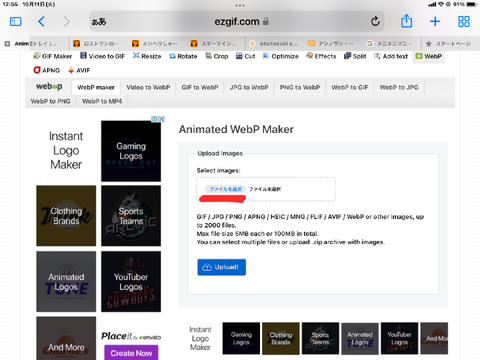The image size is (480, 360).
Task: Open the ad info icon beside X
Action: coord(155,119)
